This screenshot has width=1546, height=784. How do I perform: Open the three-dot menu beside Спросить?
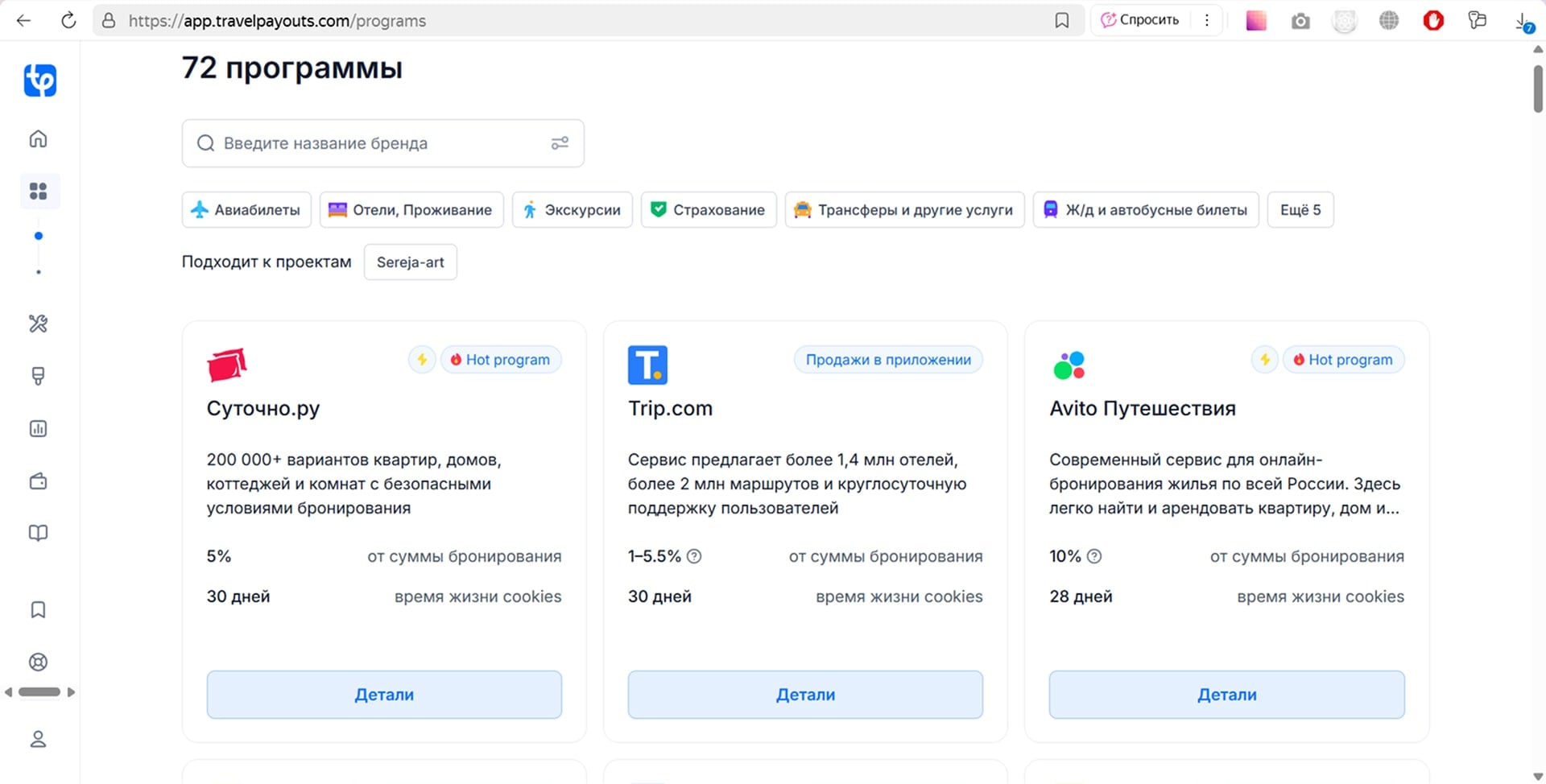(x=1206, y=20)
